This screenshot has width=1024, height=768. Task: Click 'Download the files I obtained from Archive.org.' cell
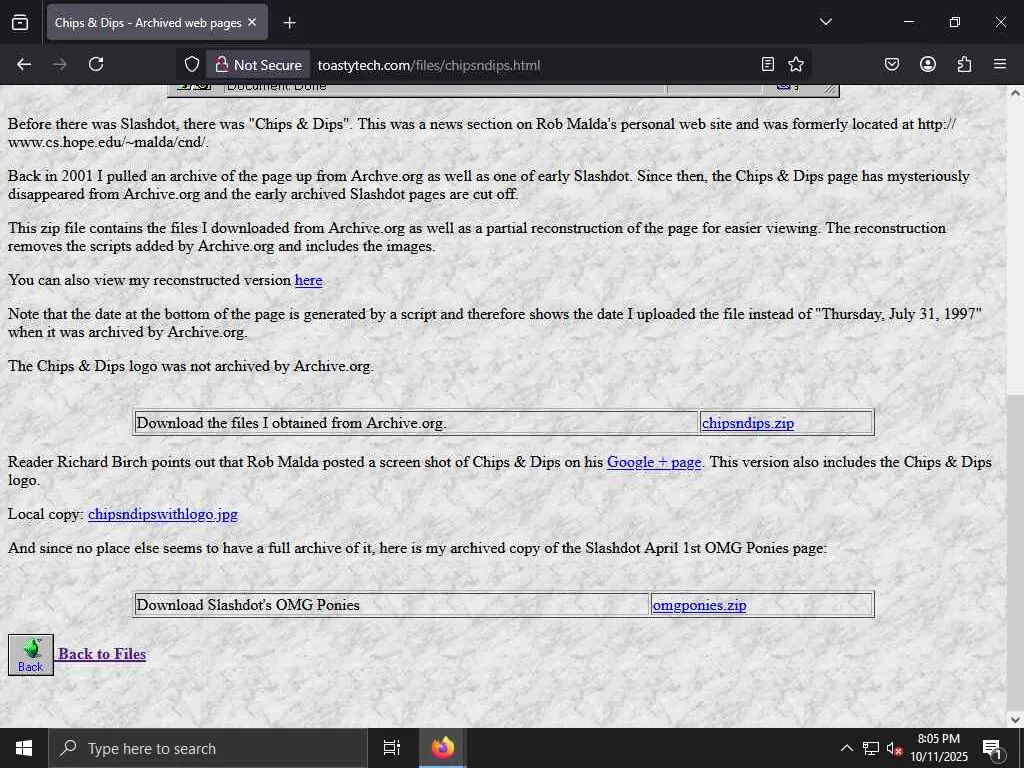[416, 423]
